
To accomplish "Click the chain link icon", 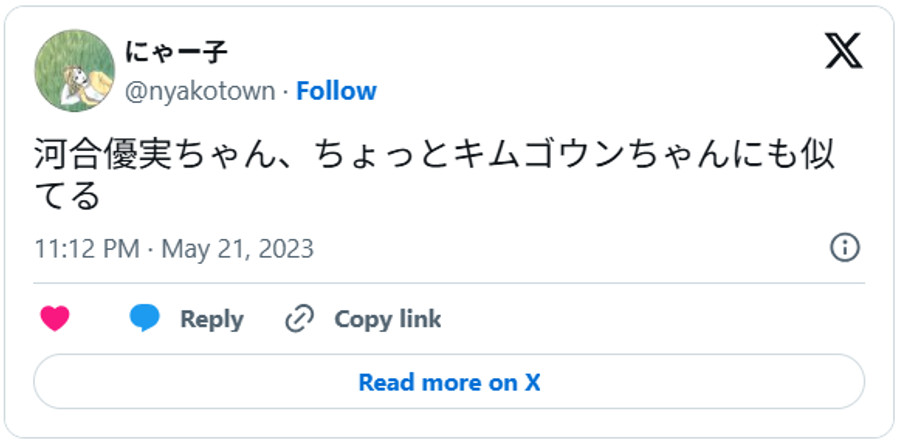I will pyautogui.click(x=299, y=319).
